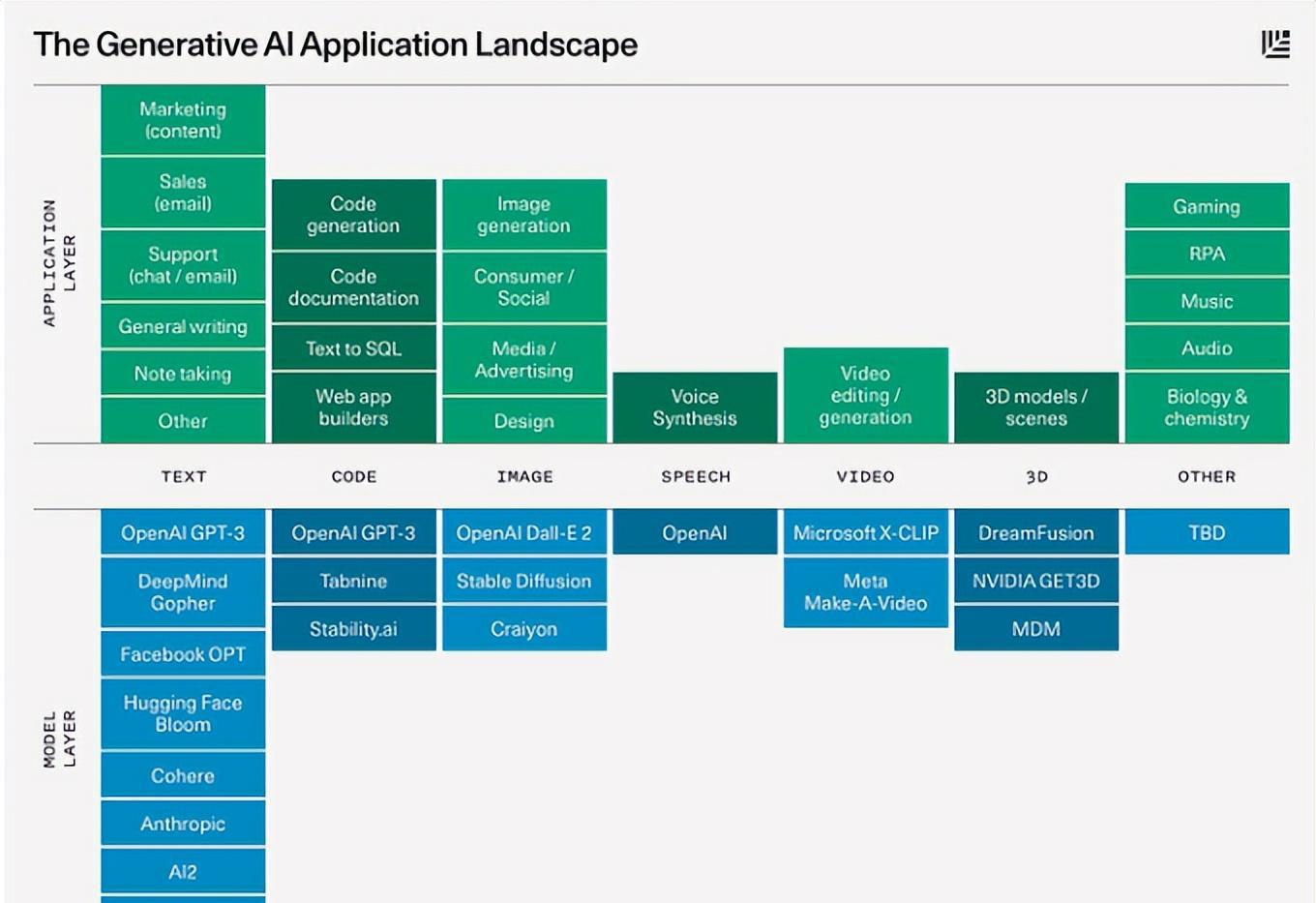Select the 'Hugging Face Bloom' box

tap(183, 714)
